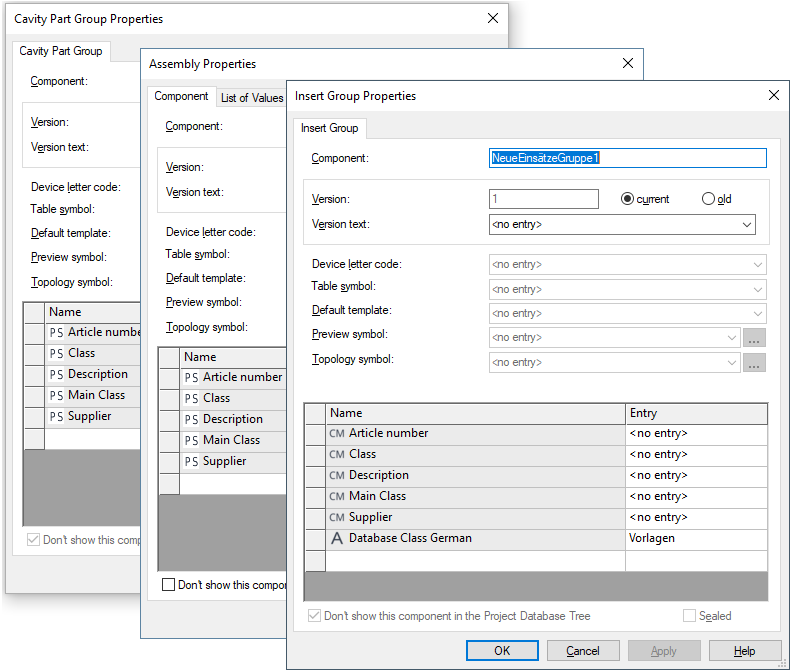Screen dimensions: 791x671
Task: Toggle the checkbox in the Assembly Properties dialog
Action: (x=168, y=585)
